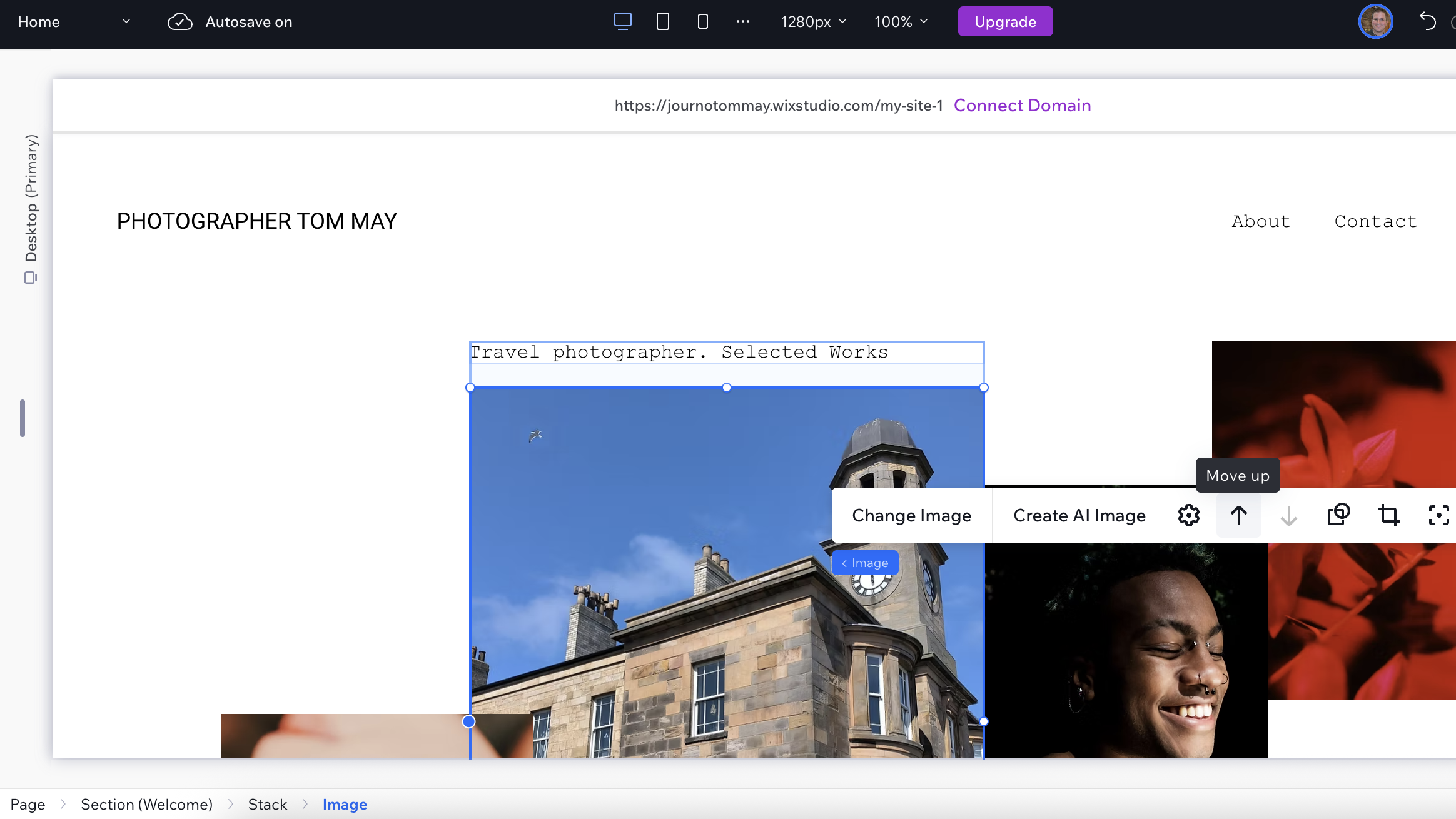The width and height of the screenshot is (1456, 819).
Task: Click the Desktop (Primary) breakpoint icon
Action: [x=30, y=278]
